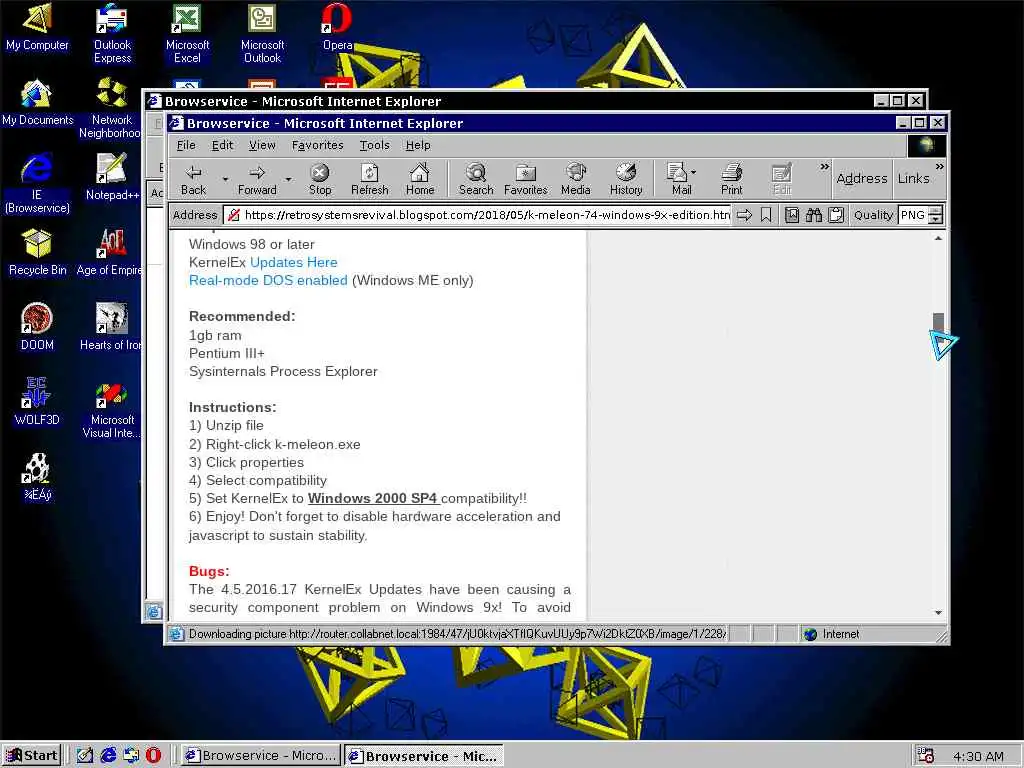The height and width of the screenshot is (768, 1024).
Task: Open the Help menu
Action: click(418, 145)
